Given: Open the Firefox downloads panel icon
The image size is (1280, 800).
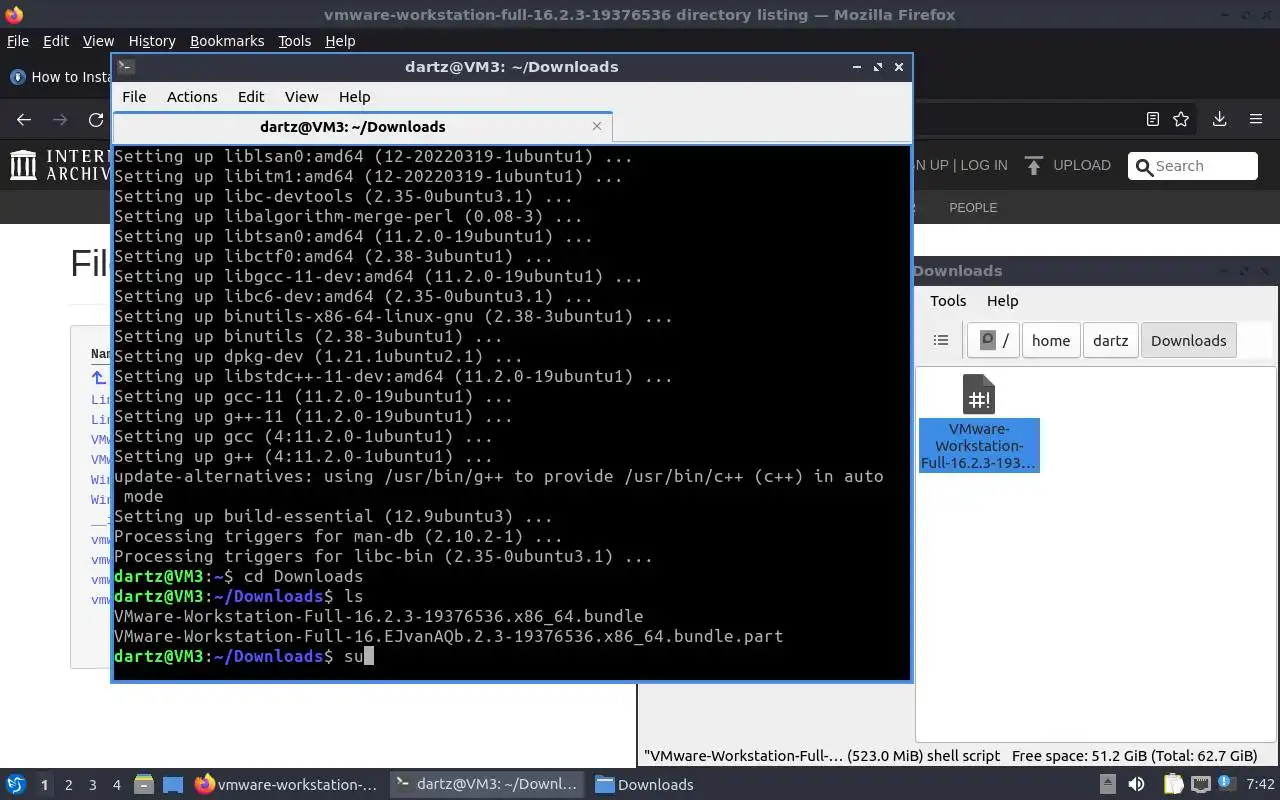Looking at the screenshot, I should point(1219,119).
